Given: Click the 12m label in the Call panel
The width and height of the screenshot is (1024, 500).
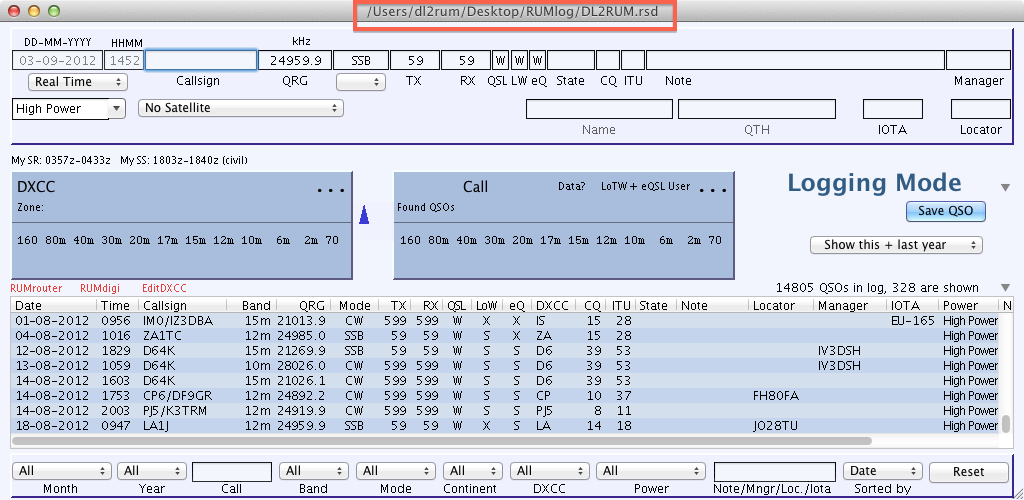Looking at the screenshot, I should (606, 240).
